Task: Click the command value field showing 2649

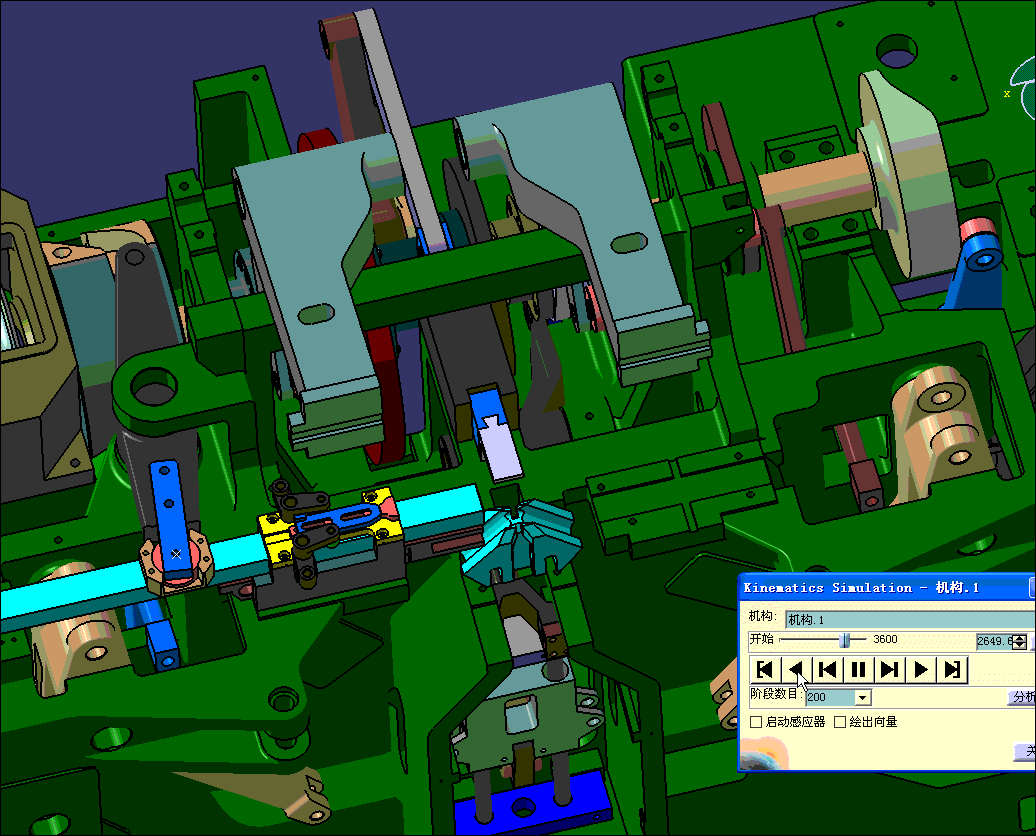Action: click(x=994, y=641)
